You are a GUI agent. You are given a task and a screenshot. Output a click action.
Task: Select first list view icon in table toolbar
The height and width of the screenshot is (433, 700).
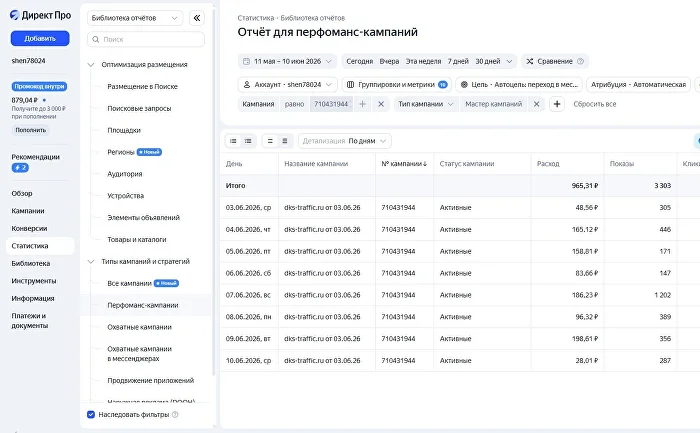point(233,141)
